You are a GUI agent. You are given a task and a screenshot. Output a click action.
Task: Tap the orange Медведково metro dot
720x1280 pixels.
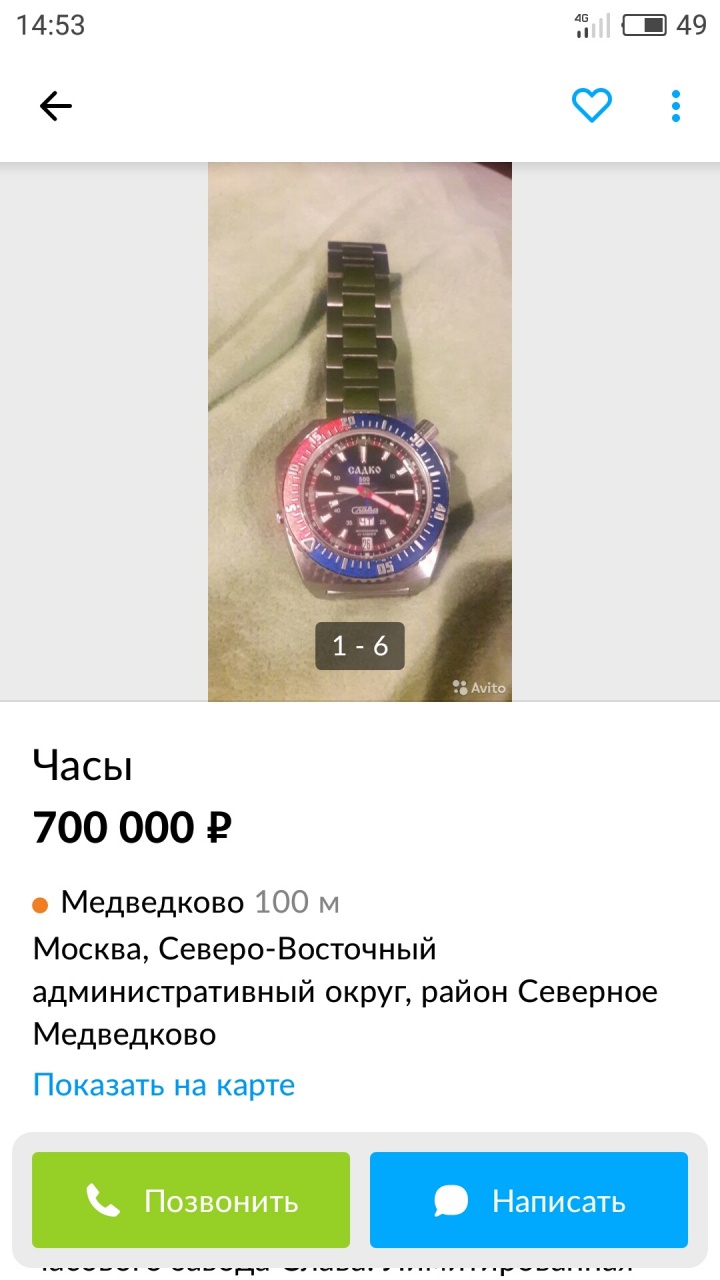[x=41, y=905]
